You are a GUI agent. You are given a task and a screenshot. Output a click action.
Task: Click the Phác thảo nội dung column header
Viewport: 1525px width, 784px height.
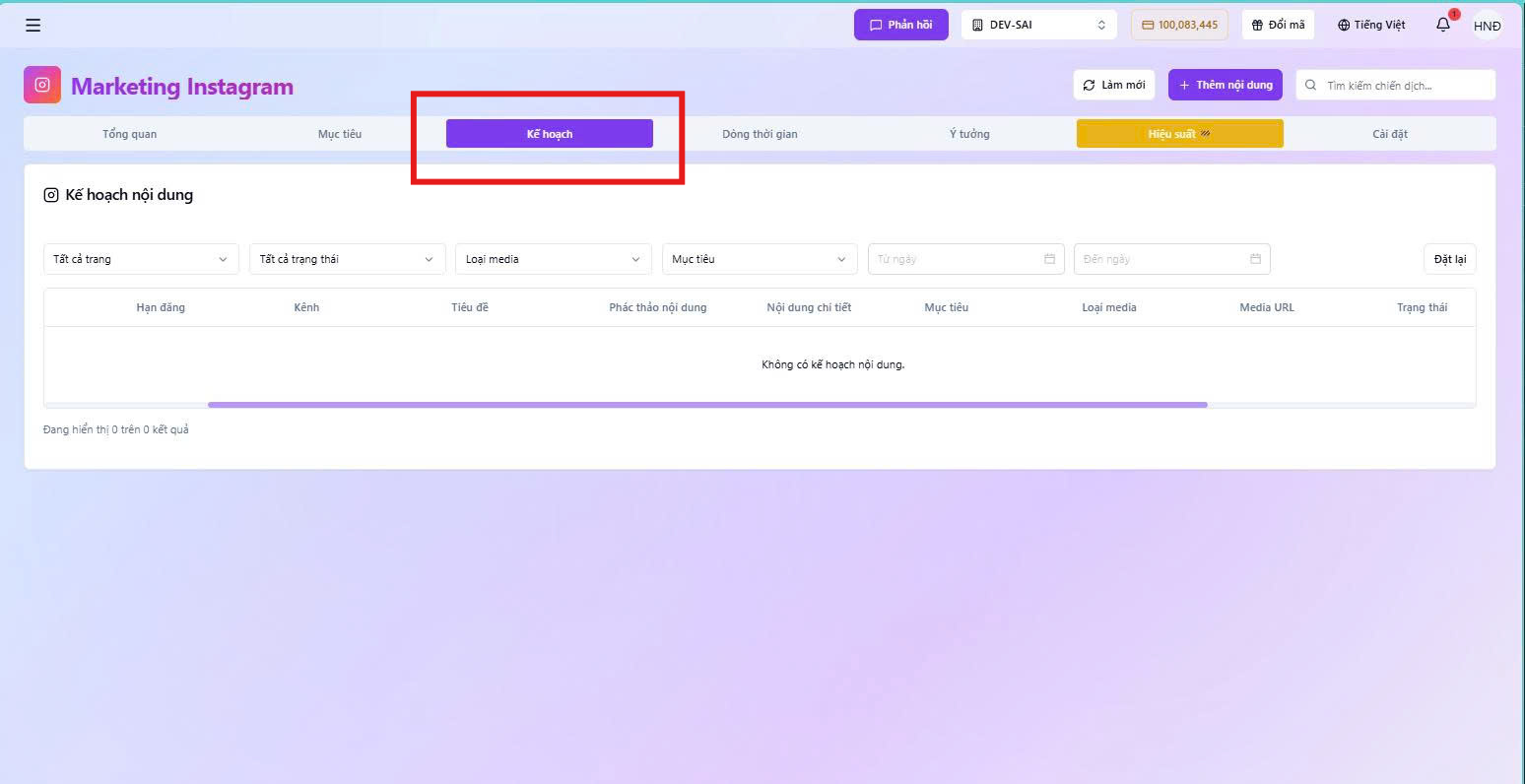pyautogui.click(x=658, y=307)
